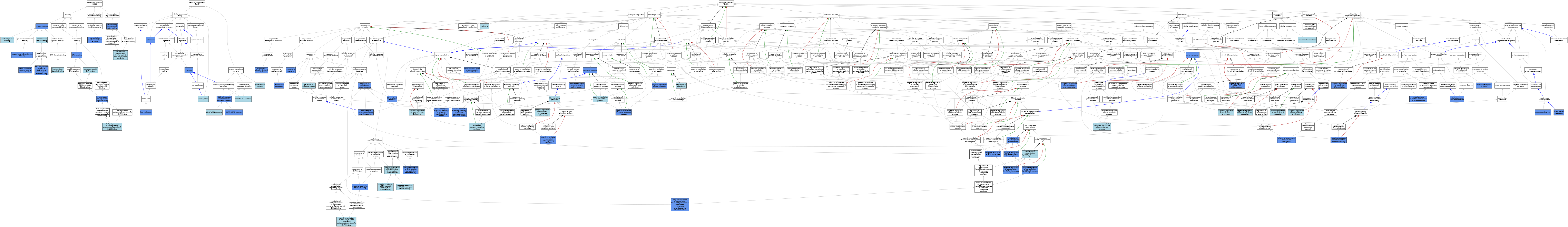The image size is (1568, 227).
Task: Select the cellular_component Ddit3 root node
Action: coord(197,4)
